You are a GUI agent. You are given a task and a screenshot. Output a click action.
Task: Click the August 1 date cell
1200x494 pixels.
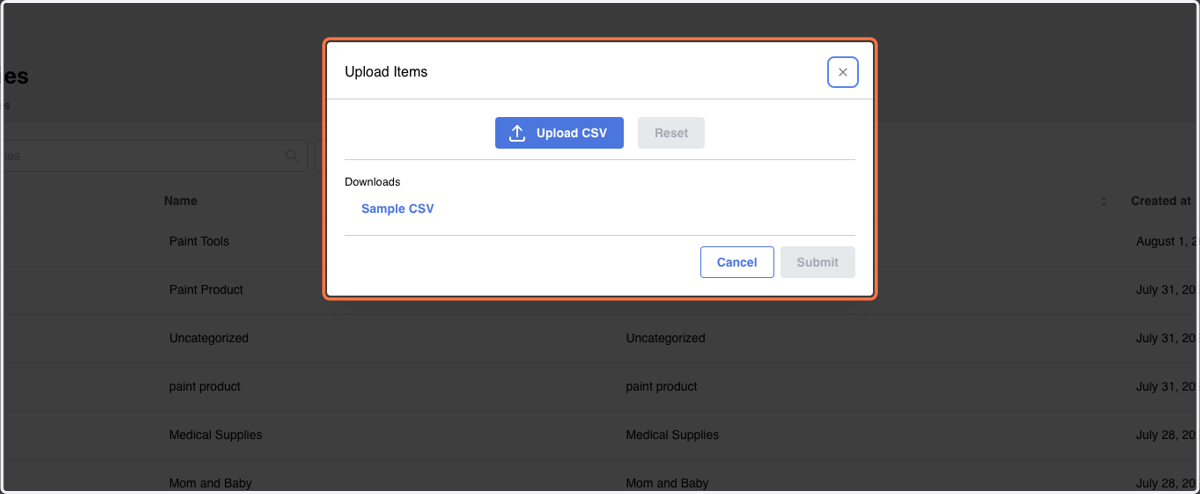click(1167, 241)
